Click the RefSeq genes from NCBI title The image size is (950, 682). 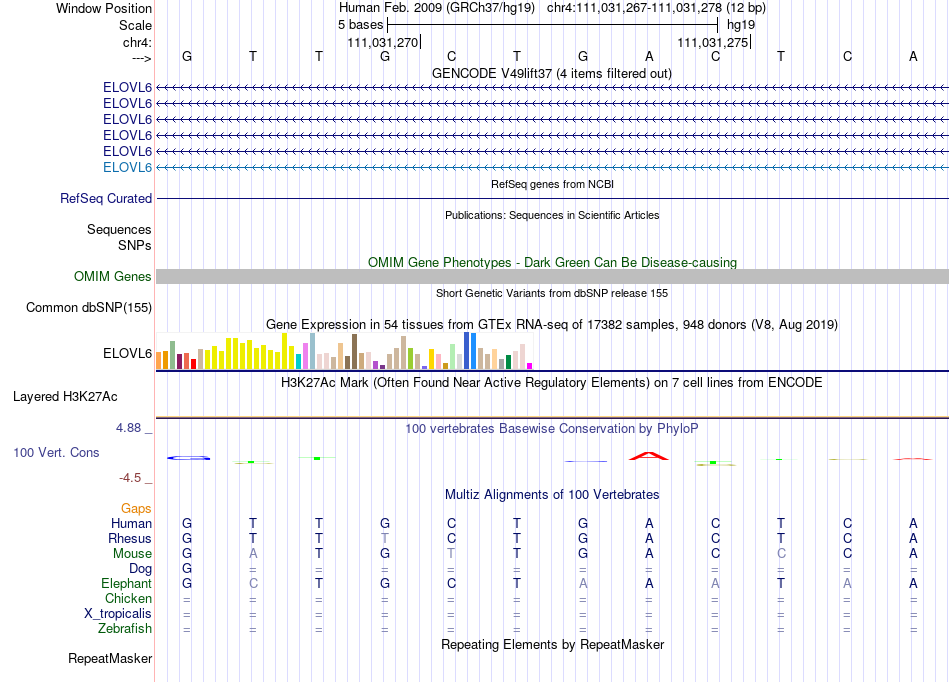click(552, 184)
